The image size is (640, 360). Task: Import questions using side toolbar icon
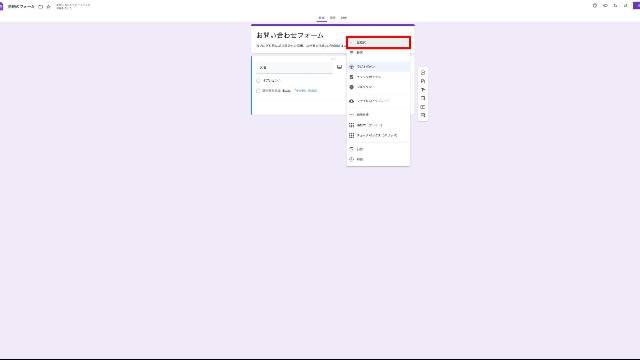click(x=423, y=81)
